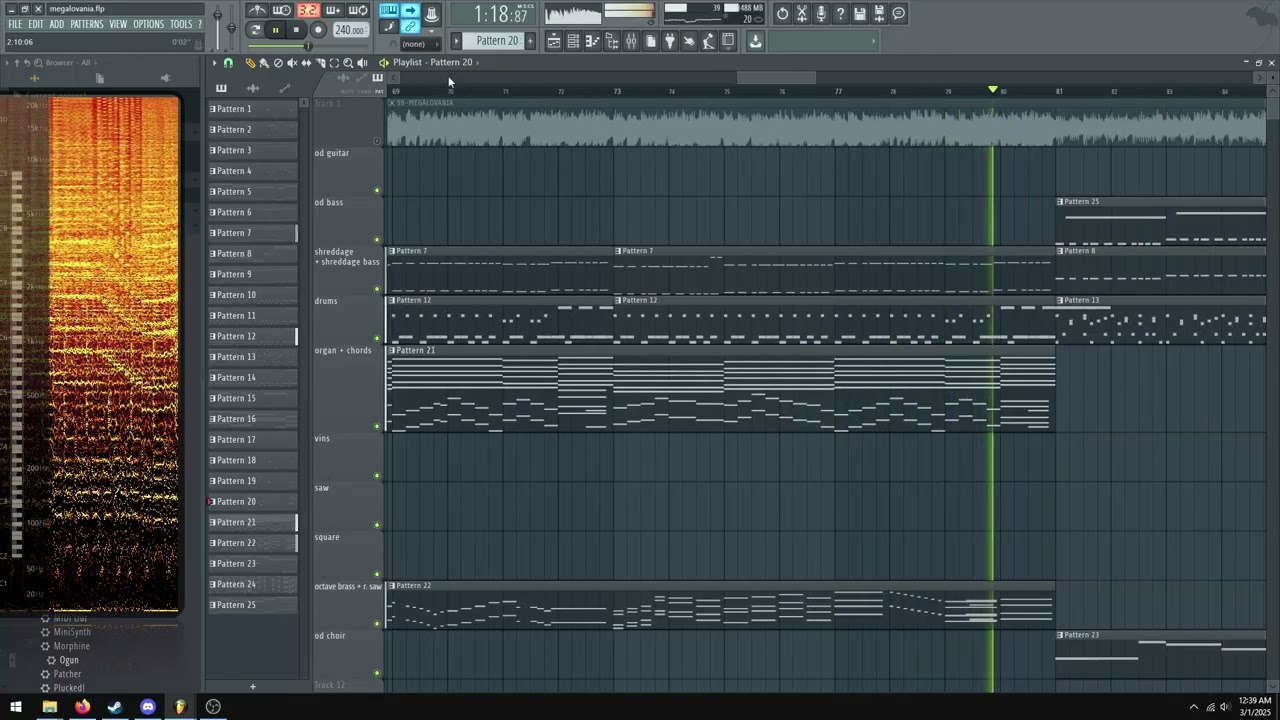The height and width of the screenshot is (720, 1280).
Task: Open the PATTERNS menu
Action: click(x=87, y=24)
